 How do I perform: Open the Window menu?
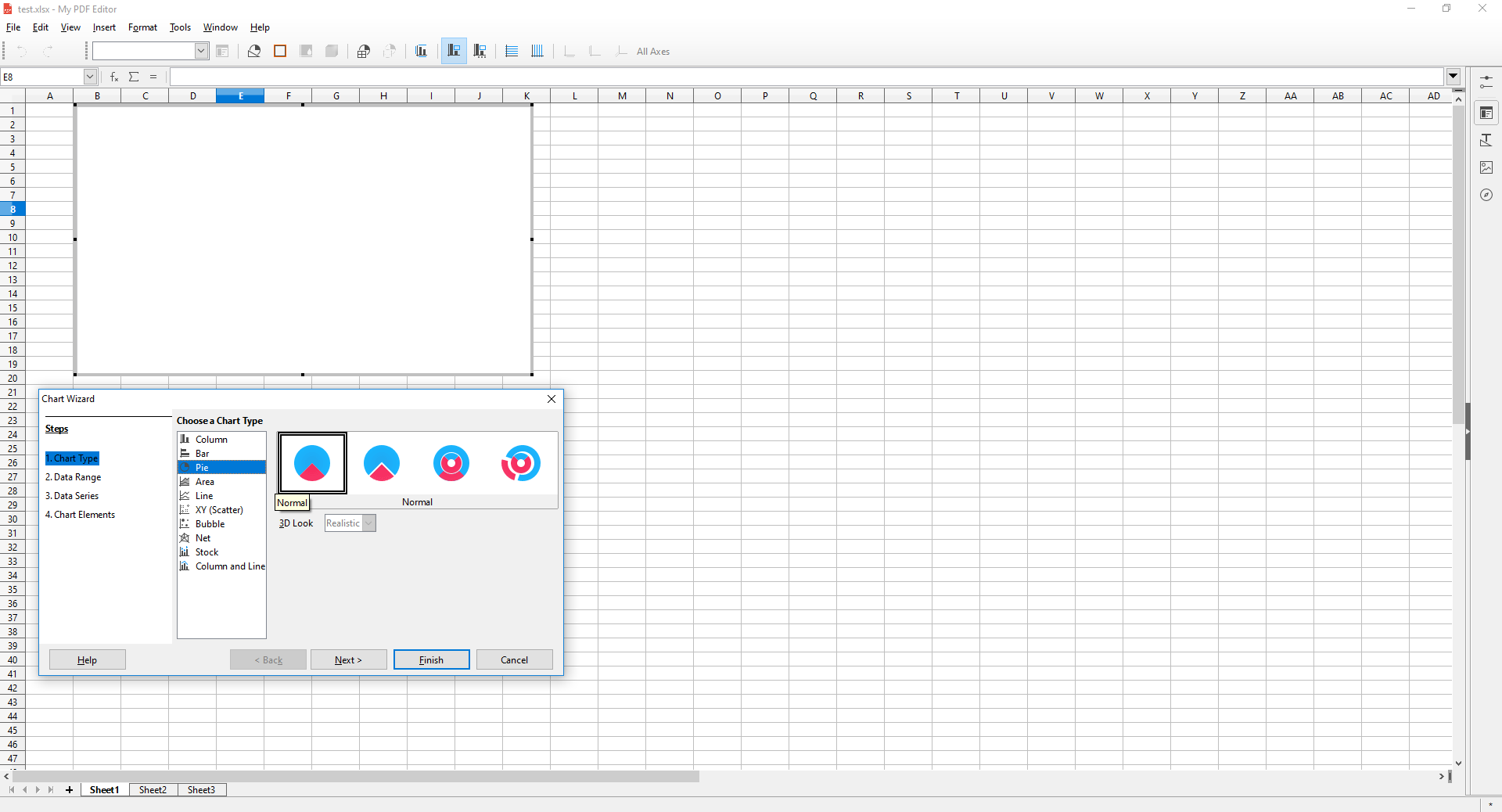coord(221,27)
